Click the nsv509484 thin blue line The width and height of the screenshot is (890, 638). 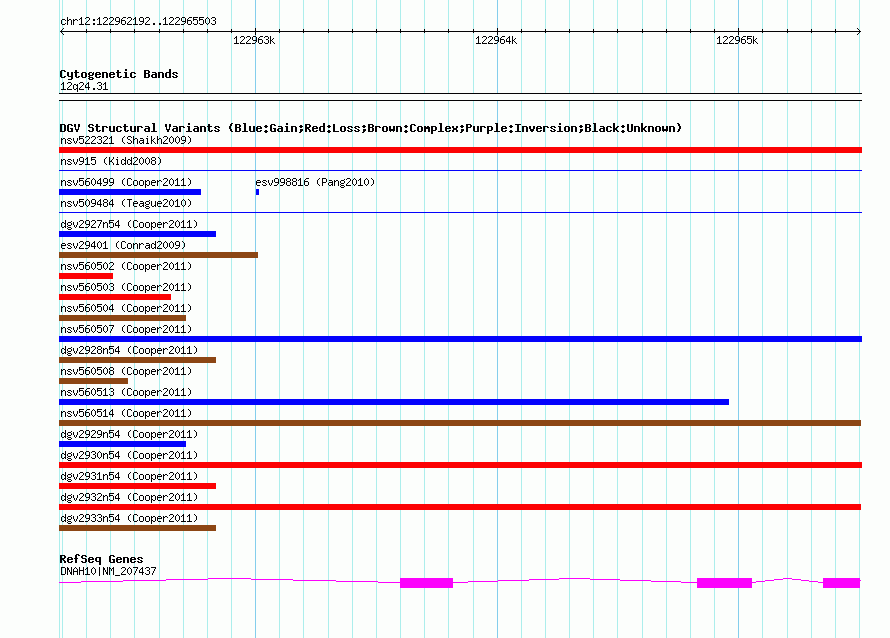[460, 213]
